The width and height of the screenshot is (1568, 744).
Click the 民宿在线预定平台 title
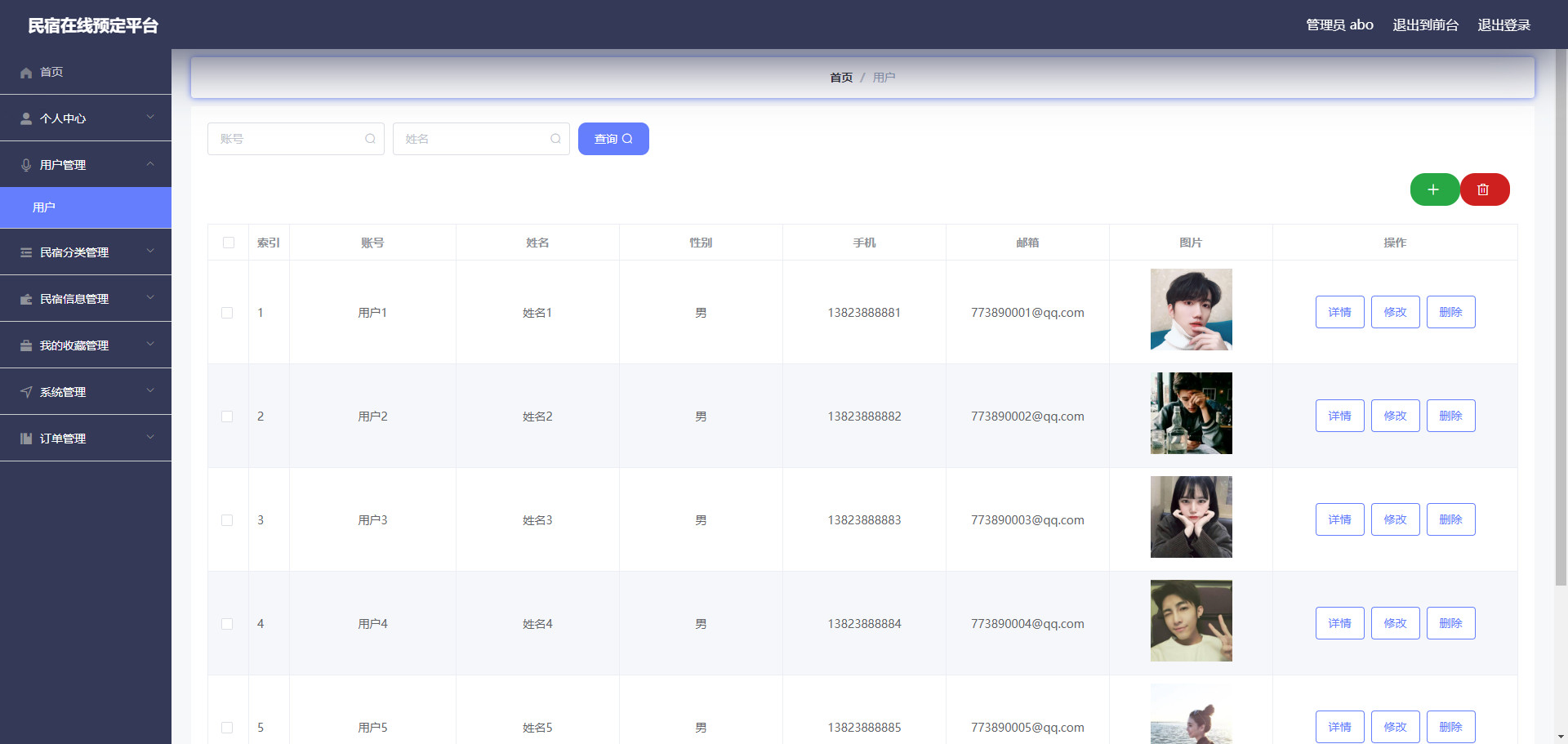93,25
